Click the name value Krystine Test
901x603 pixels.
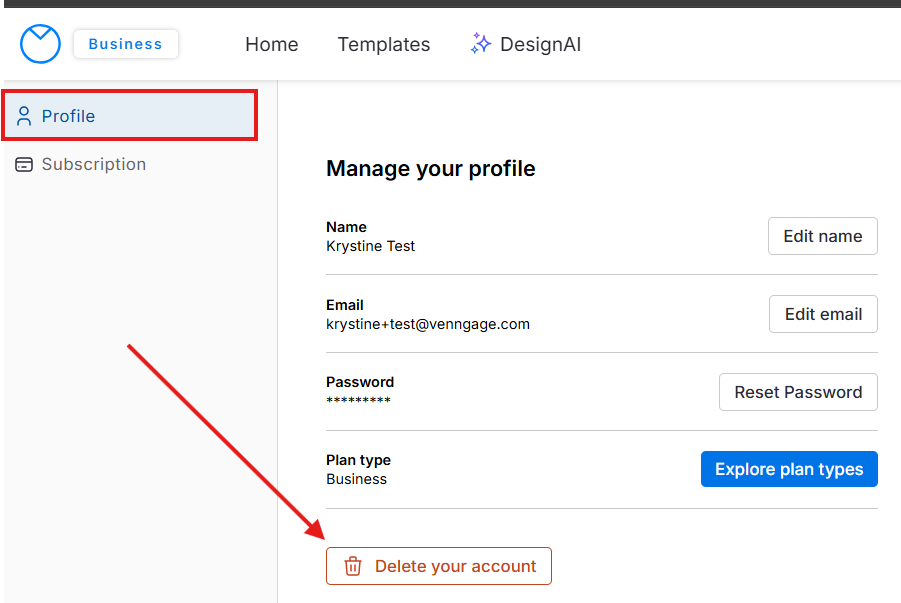coord(370,245)
